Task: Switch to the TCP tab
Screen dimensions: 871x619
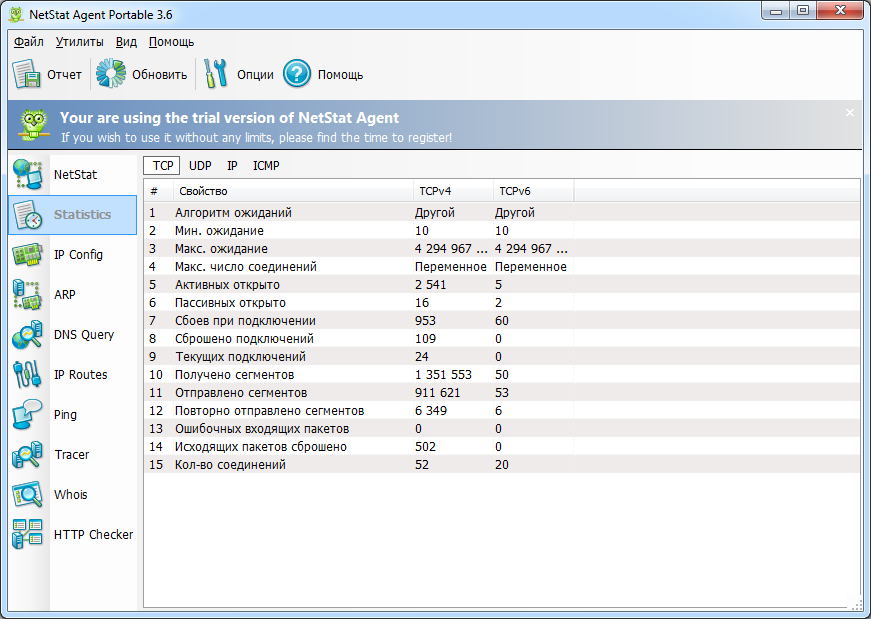Action: pyautogui.click(x=162, y=166)
